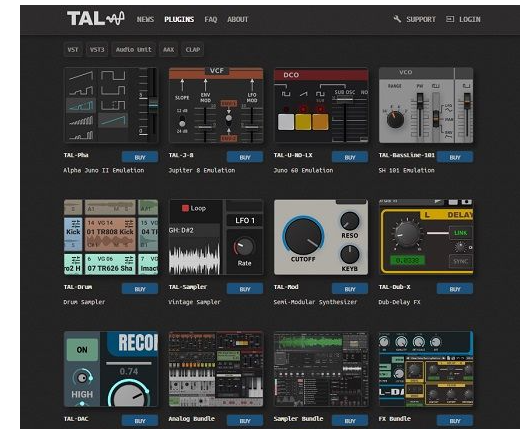The image size is (527, 429).
Task: Filter plugins by VST format
Action: tap(73, 50)
